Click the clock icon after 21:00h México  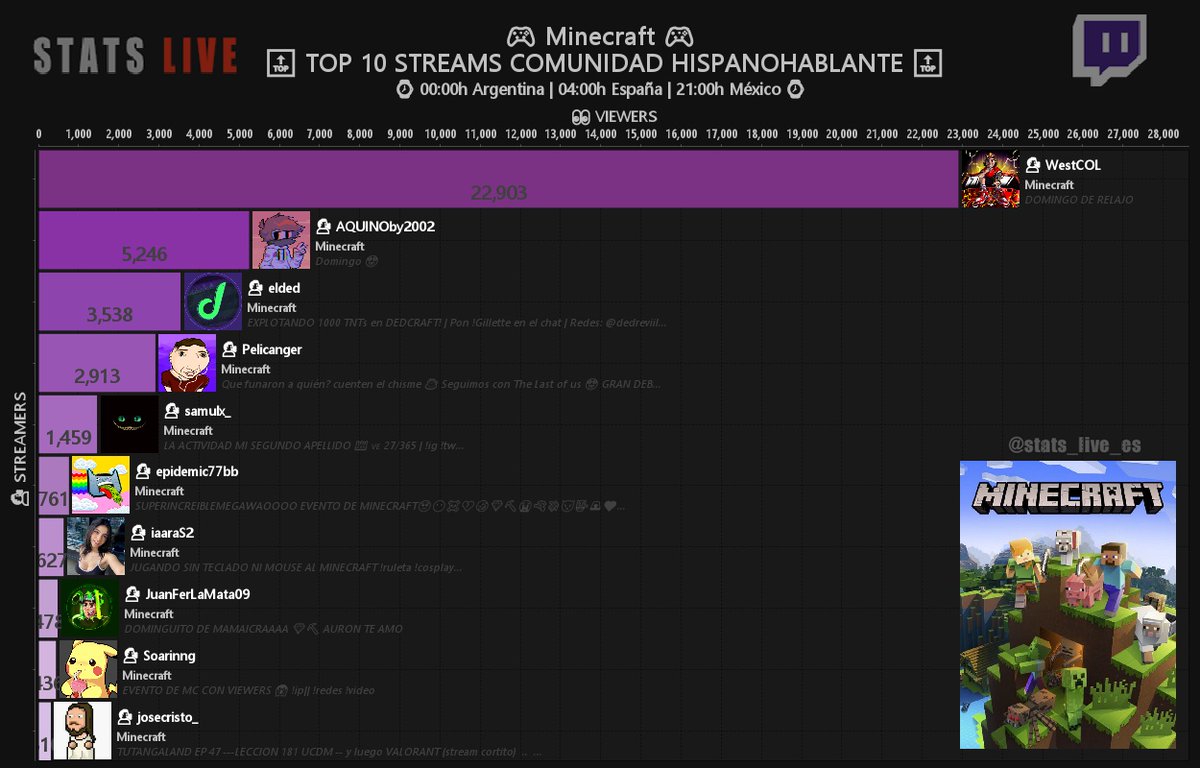[796, 90]
